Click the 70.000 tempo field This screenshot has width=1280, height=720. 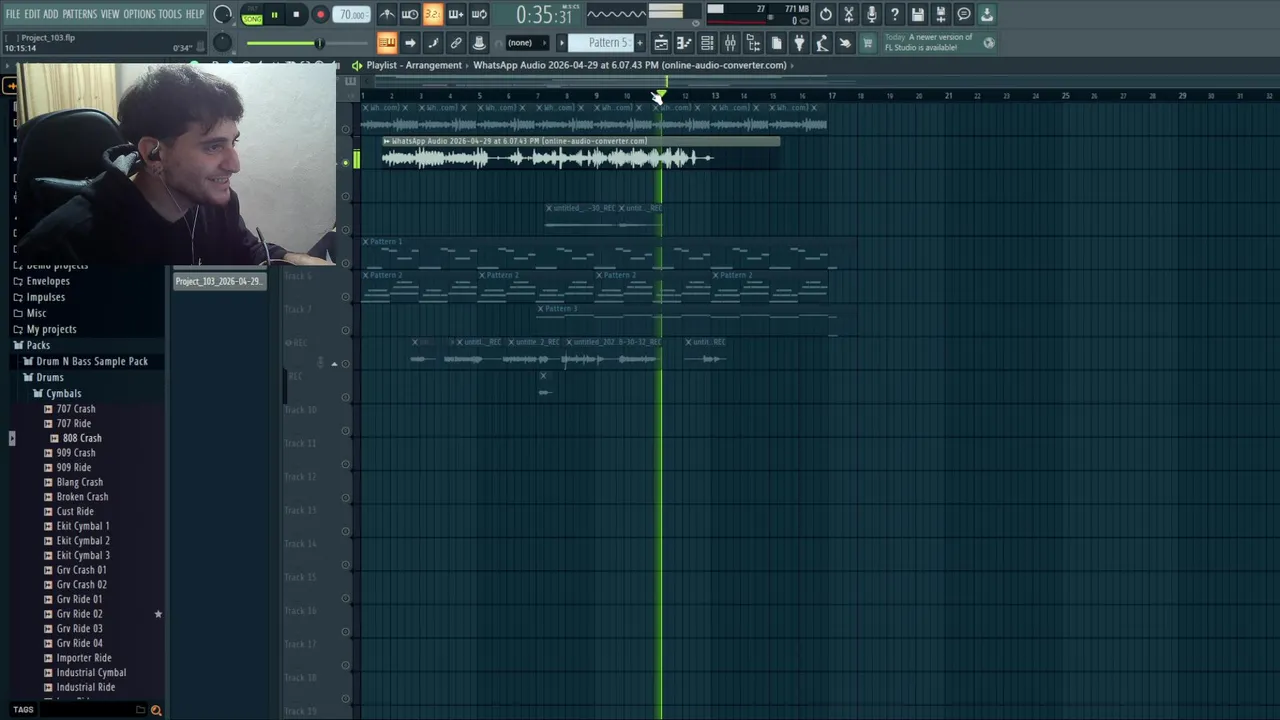click(351, 15)
